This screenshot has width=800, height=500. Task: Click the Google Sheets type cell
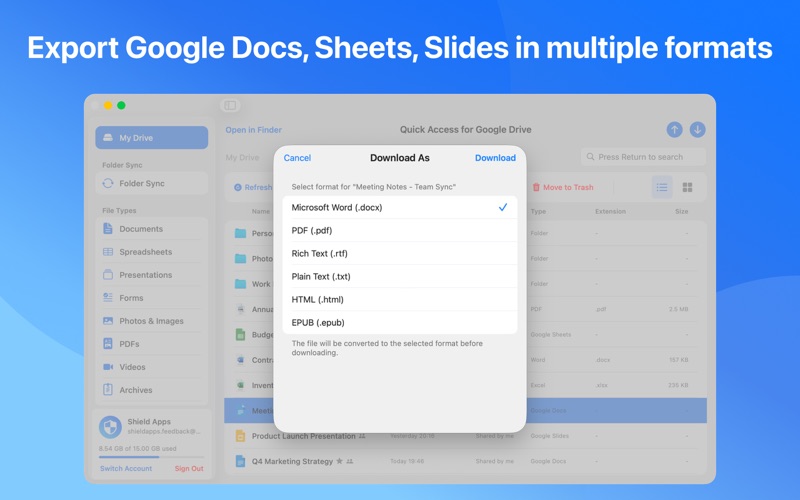551,335
